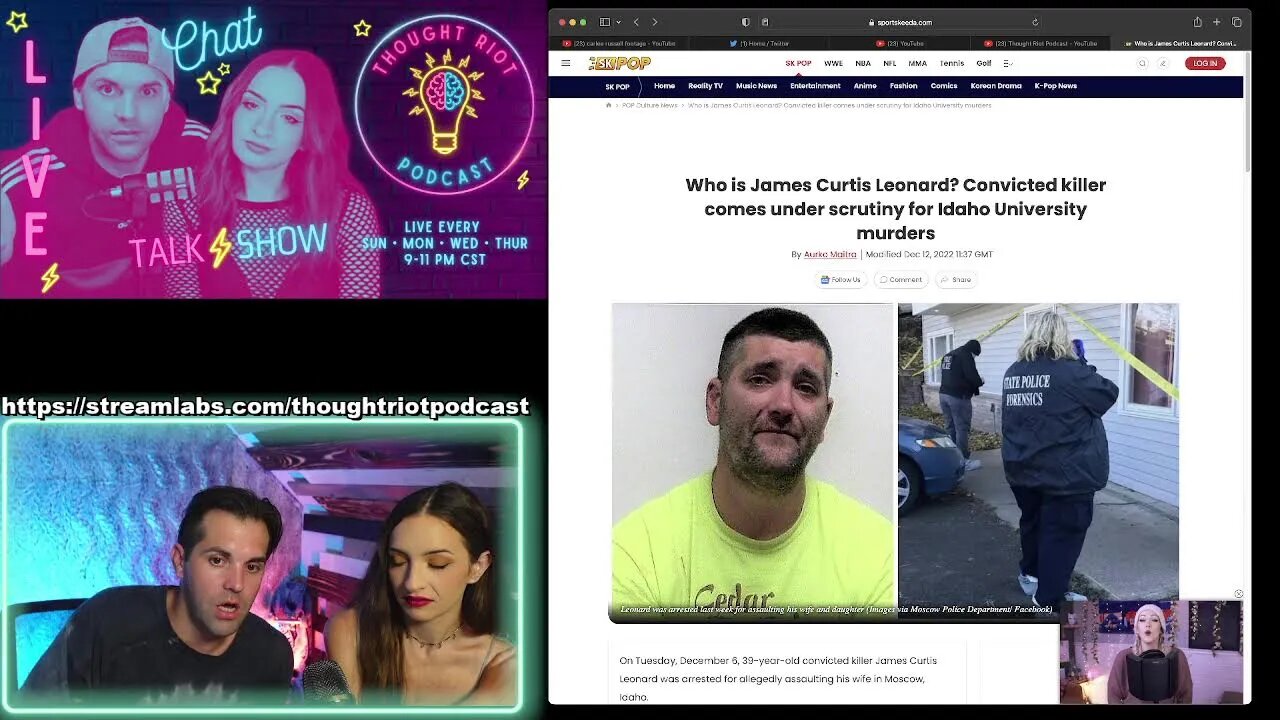Select the Who is James Curtis Leonard tab
This screenshot has height=720, width=1280.
(x=1180, y=43)
